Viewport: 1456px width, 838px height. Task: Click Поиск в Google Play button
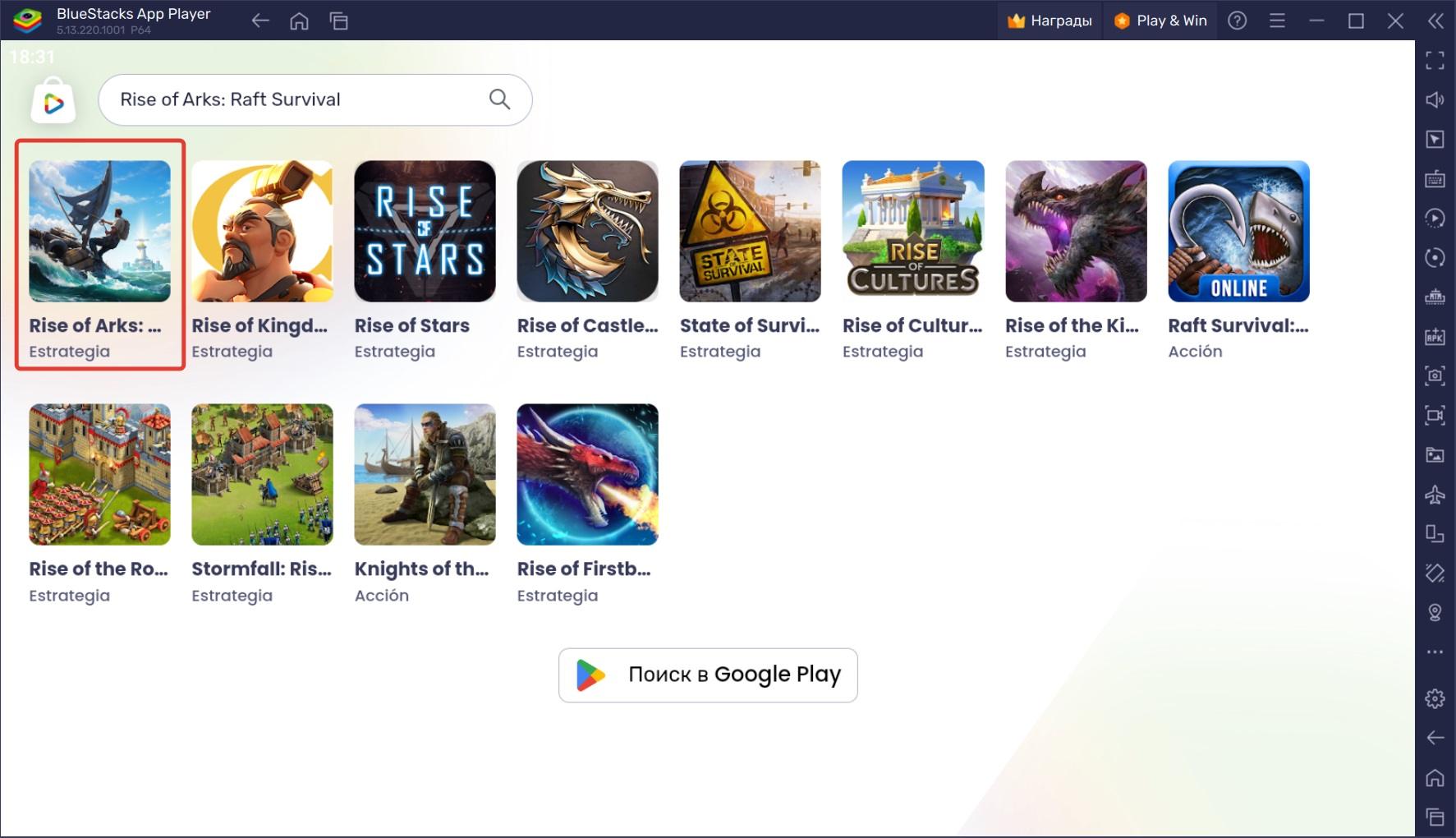click(708, 675)
